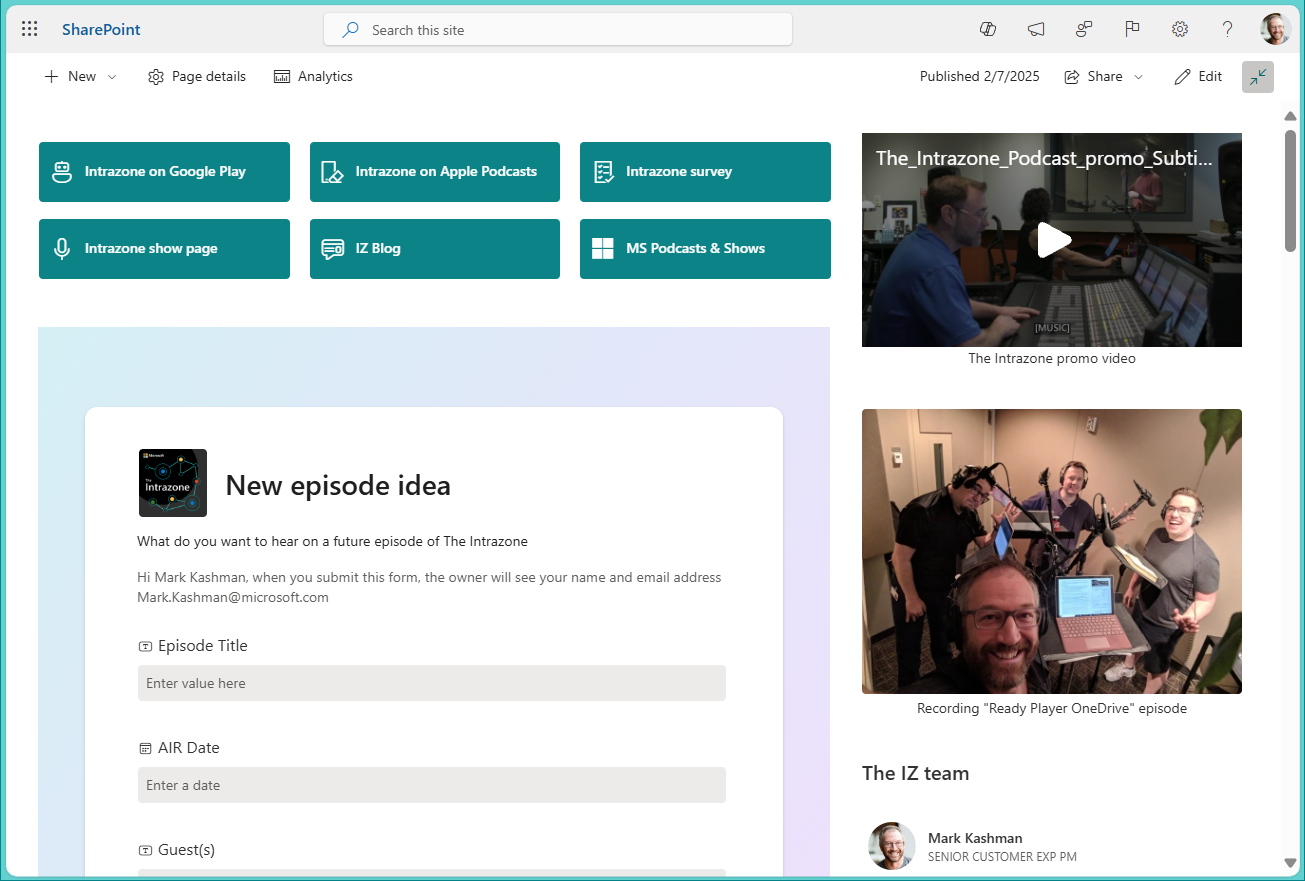Viewport: 1305px width, 881px height.
Task: Open Copilot from the top navigation bar
Action: (x=988, y=29)
